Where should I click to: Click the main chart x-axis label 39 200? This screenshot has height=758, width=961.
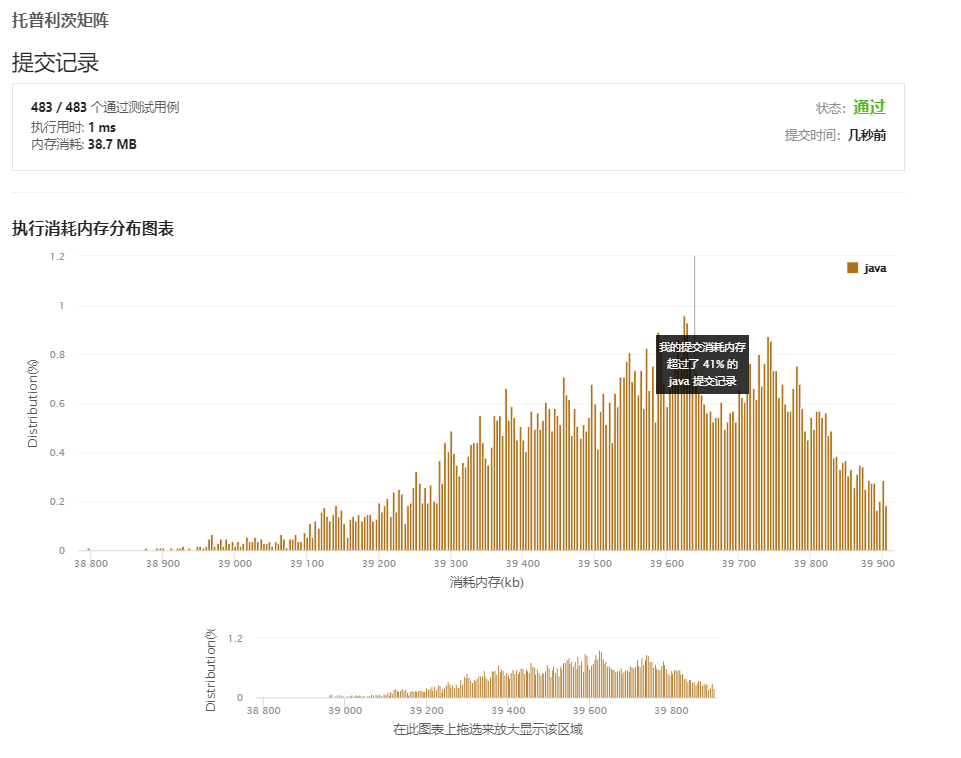coord(379,563)
